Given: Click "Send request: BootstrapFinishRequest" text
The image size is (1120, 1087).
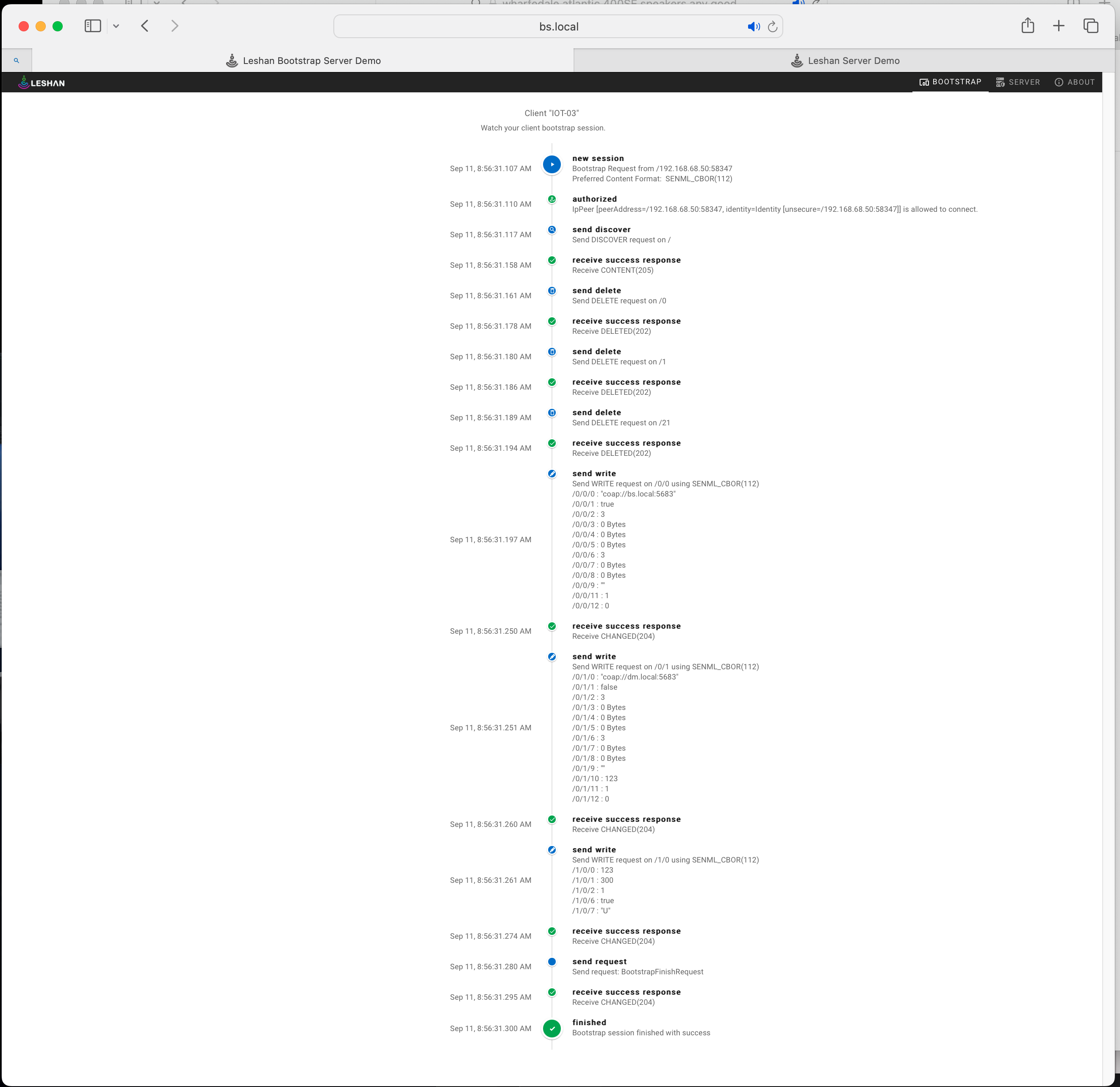Looking at the screenshot, I should click(x=638, y=971).
